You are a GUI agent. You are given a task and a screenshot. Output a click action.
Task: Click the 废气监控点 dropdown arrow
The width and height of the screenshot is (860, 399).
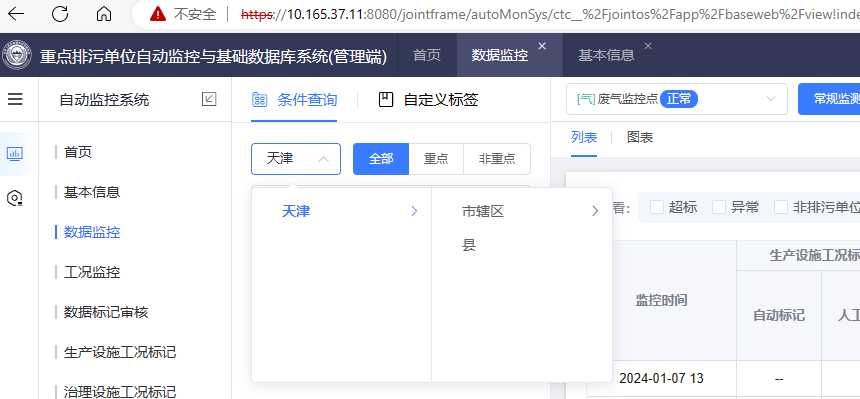click(771, 99)
